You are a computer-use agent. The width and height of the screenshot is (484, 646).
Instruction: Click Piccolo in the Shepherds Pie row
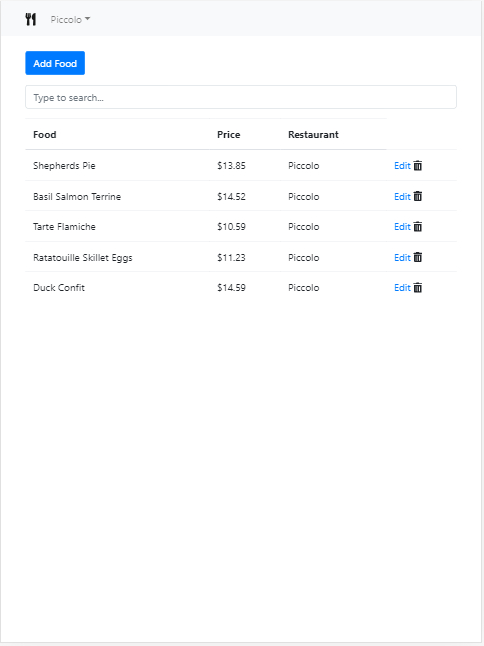[304, 166]
